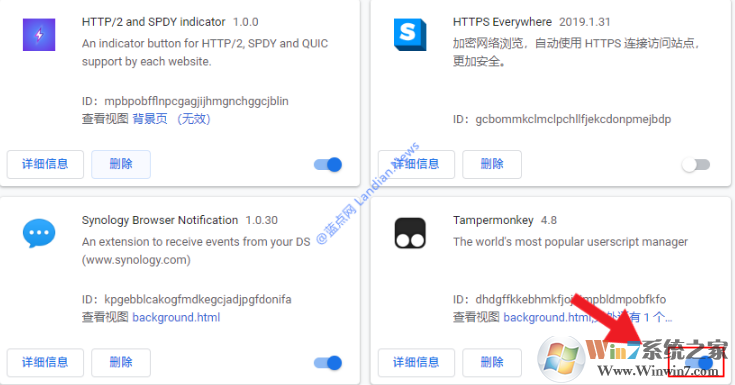735x385 pixels.
Task: Click the Tampermonkey extension title text
Action: coord(493,220)
